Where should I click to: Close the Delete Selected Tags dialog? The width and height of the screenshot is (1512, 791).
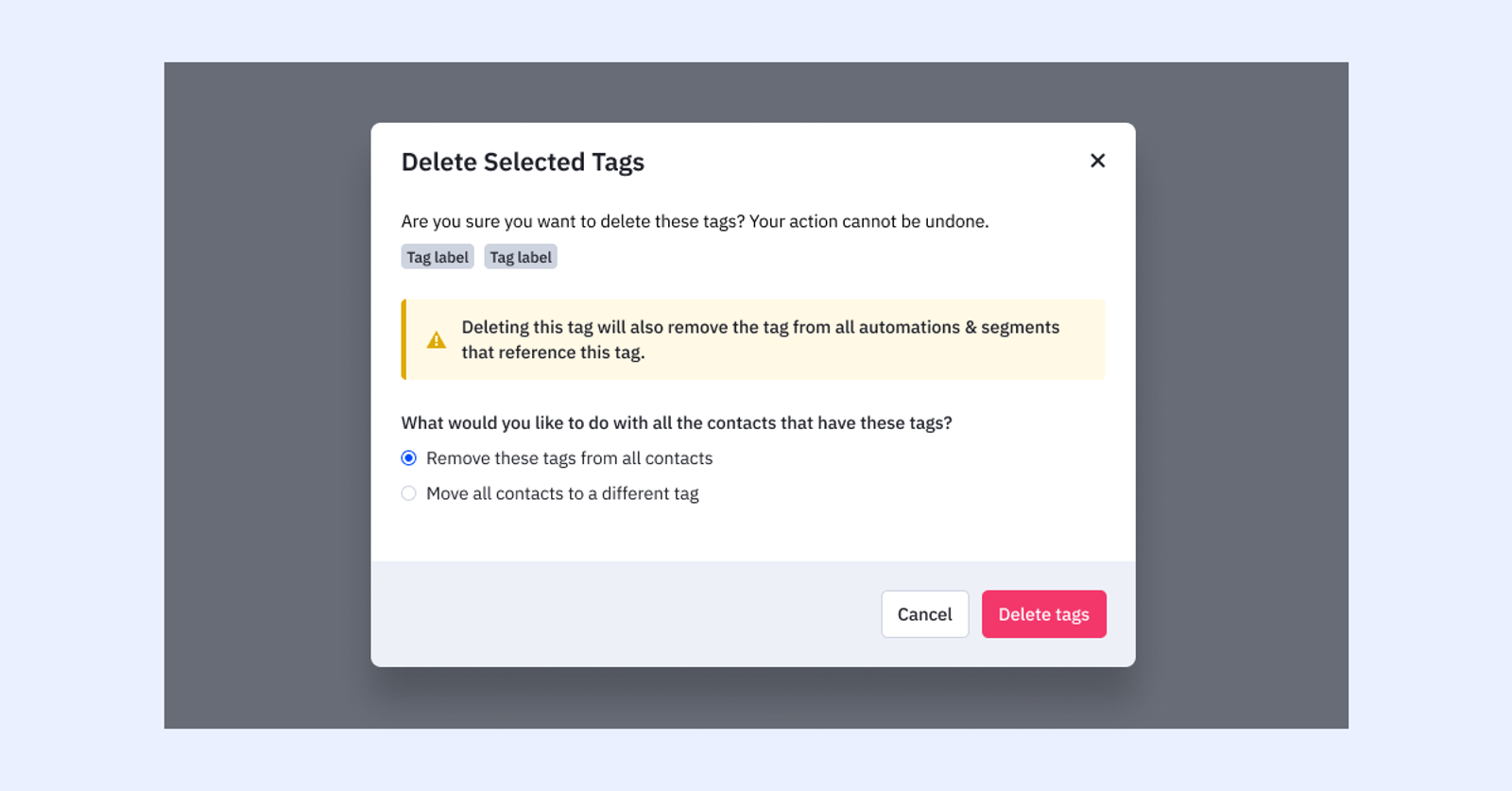coord(1097,161)
